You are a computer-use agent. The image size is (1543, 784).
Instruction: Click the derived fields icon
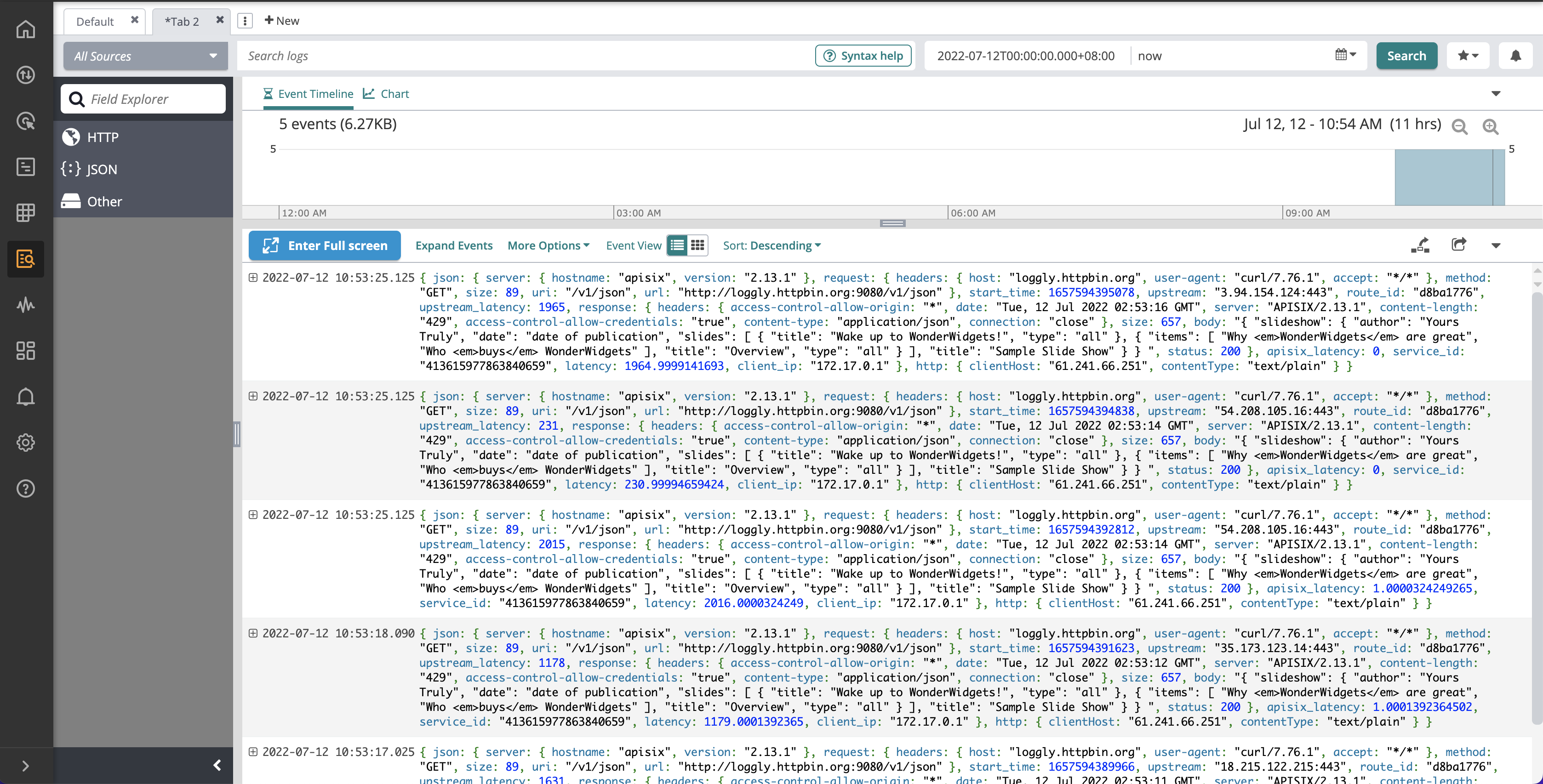1420,245
